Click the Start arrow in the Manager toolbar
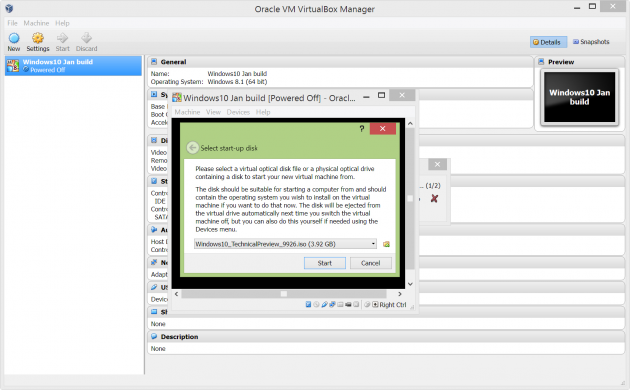The height and width of the screenshot is (390, 630). (62, 42)
